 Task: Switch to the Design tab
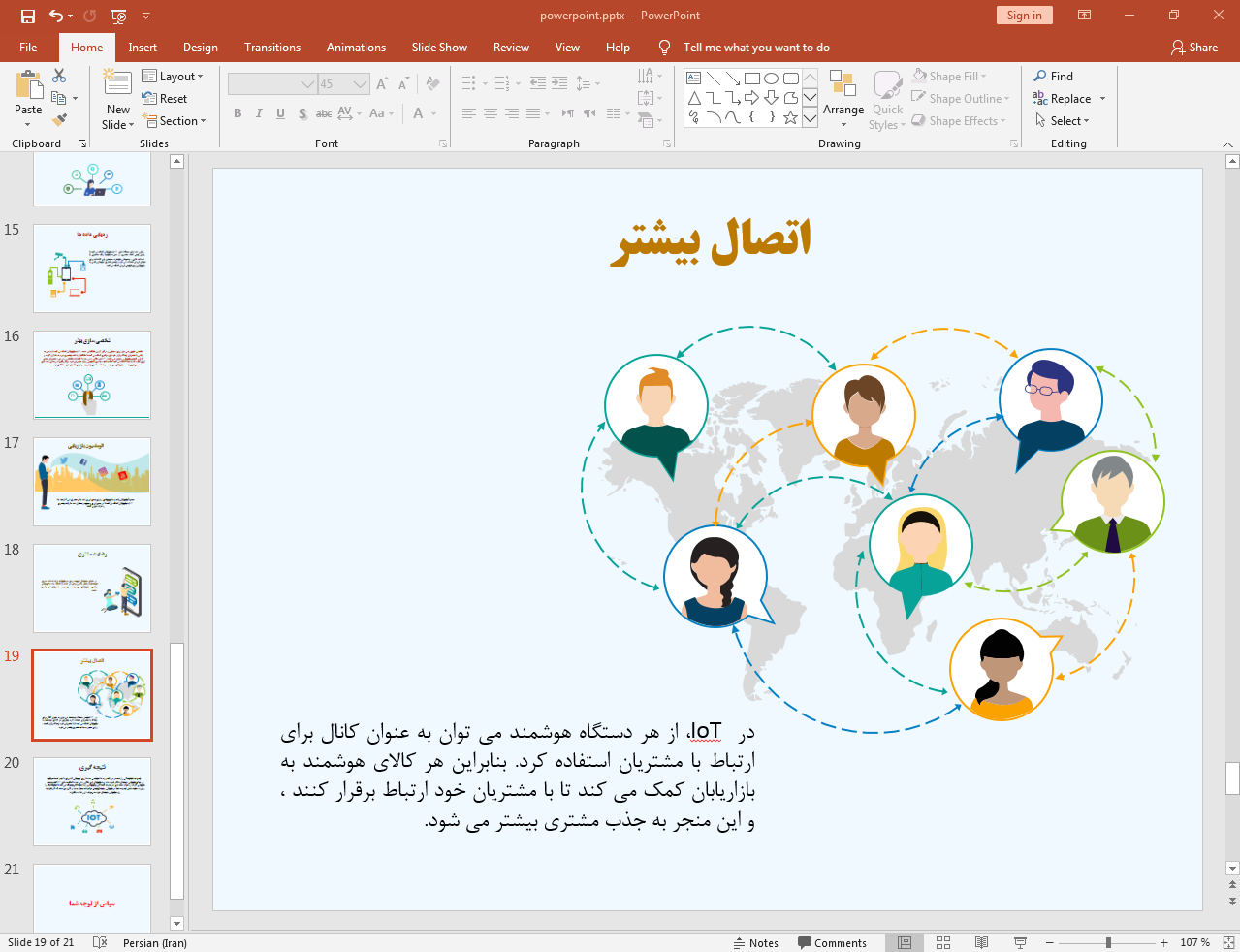pyautogui.click(x=201, y=47)
